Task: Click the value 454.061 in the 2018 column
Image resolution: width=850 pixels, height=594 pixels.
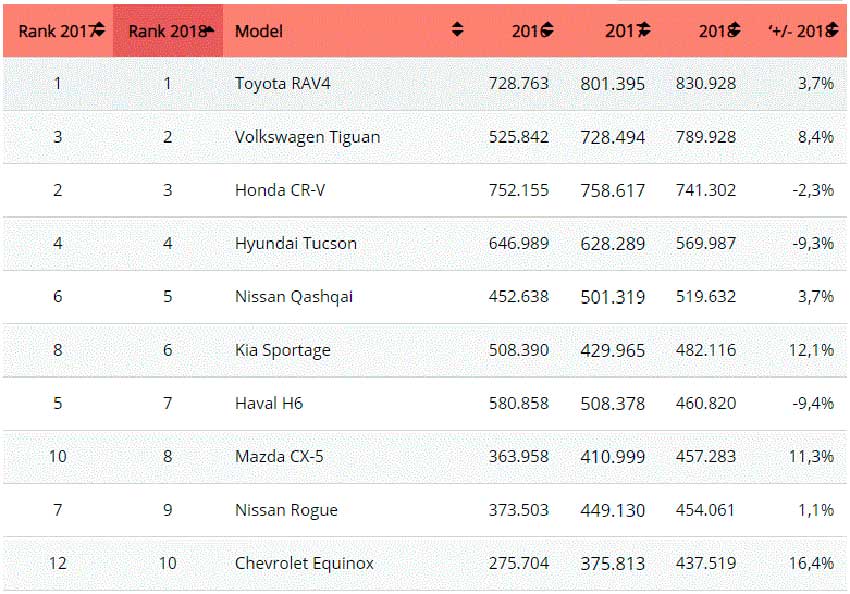Action: click(705, 510)
